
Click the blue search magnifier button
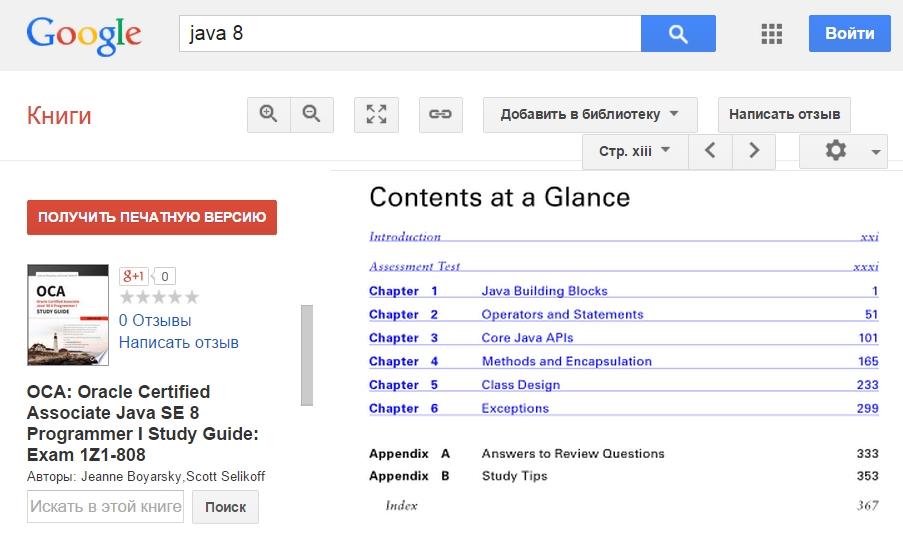click(678, 34)
